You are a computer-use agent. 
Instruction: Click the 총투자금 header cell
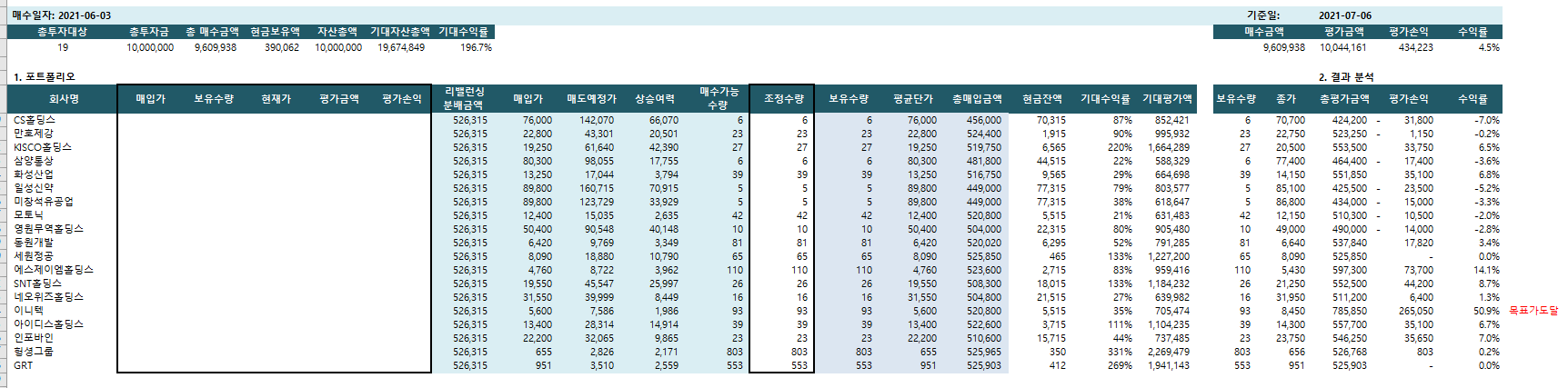pos(150,32)
